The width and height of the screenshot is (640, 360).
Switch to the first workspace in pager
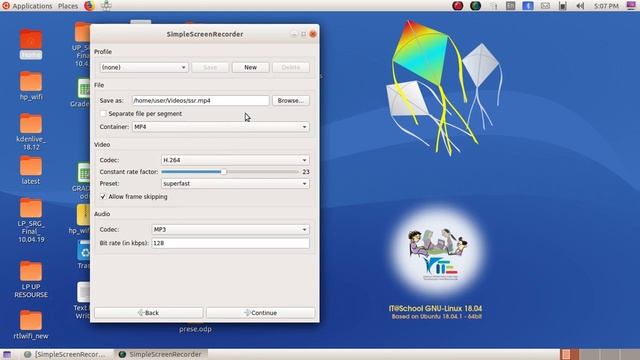point(570,354)
